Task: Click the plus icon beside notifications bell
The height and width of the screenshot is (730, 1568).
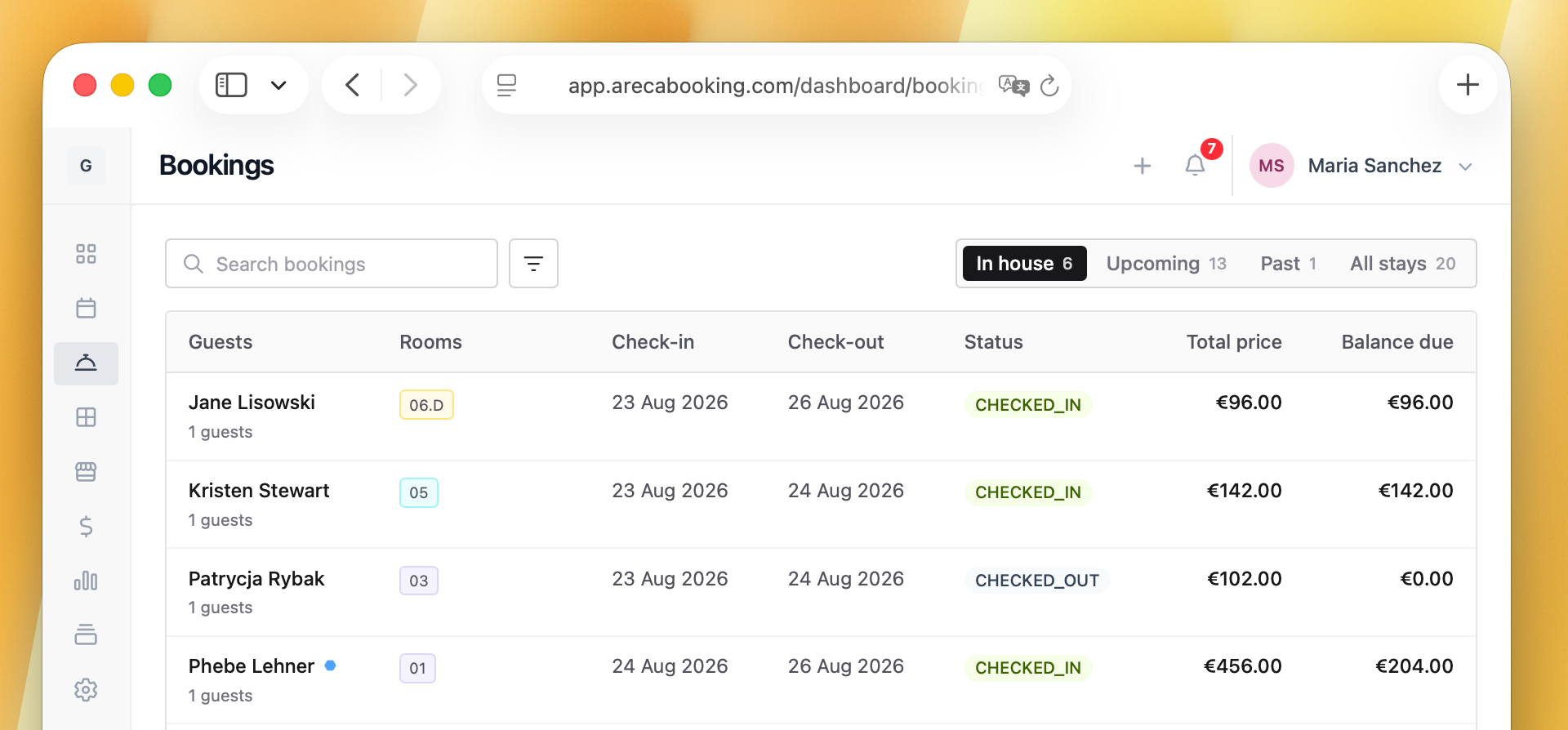Action: tap(1143, 166)
